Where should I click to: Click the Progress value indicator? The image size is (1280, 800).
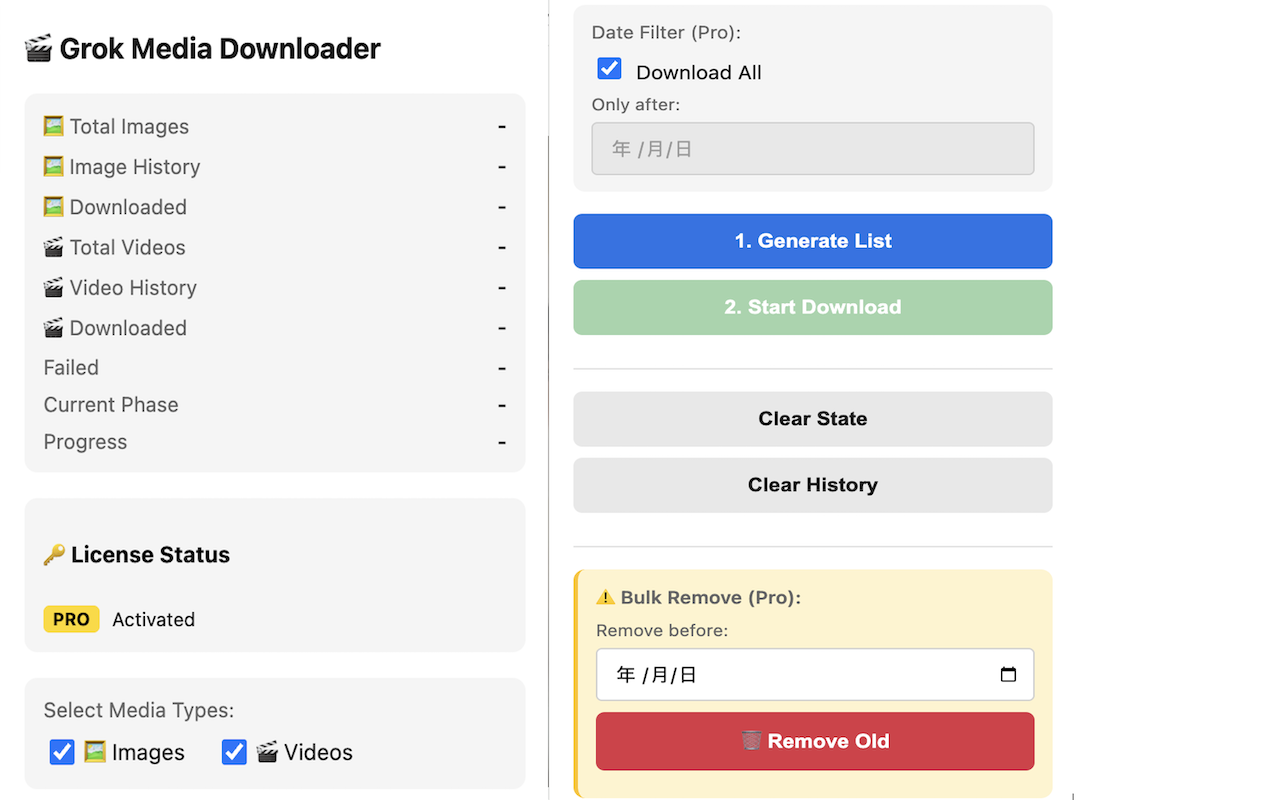501,441
